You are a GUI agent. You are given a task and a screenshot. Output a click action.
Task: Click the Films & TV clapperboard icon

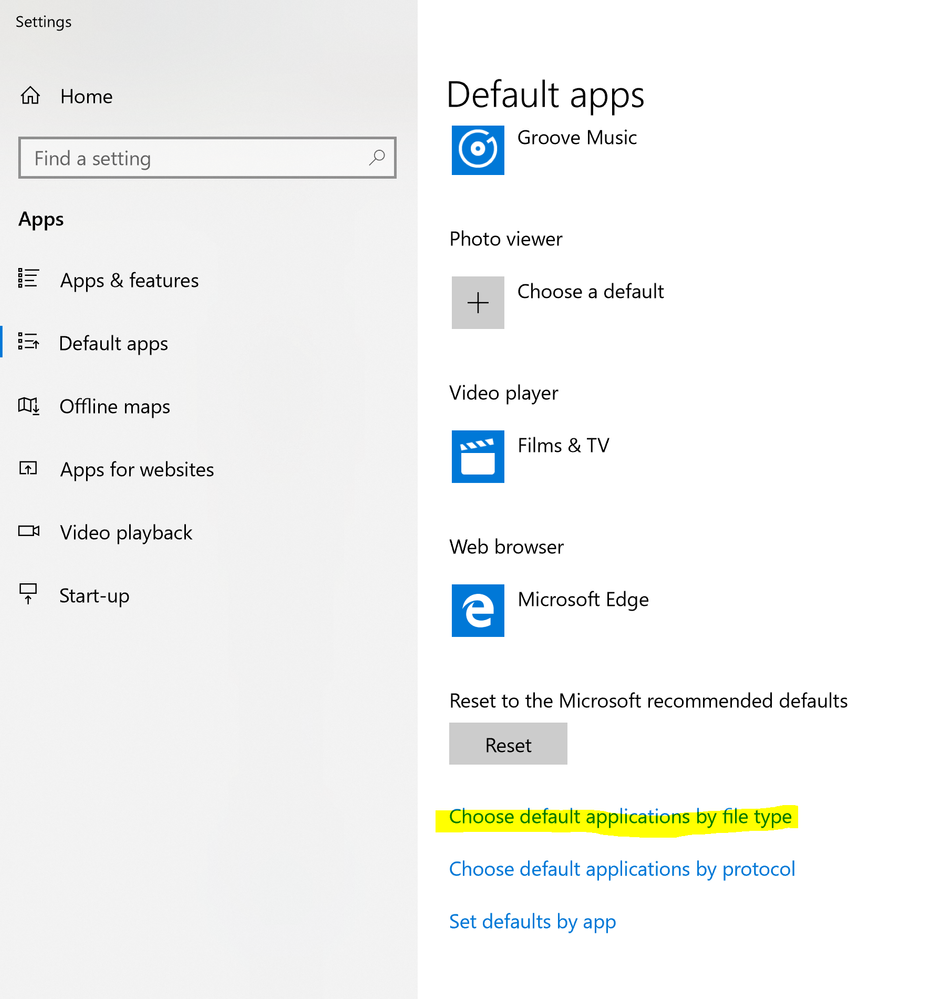tap(478, 457)
